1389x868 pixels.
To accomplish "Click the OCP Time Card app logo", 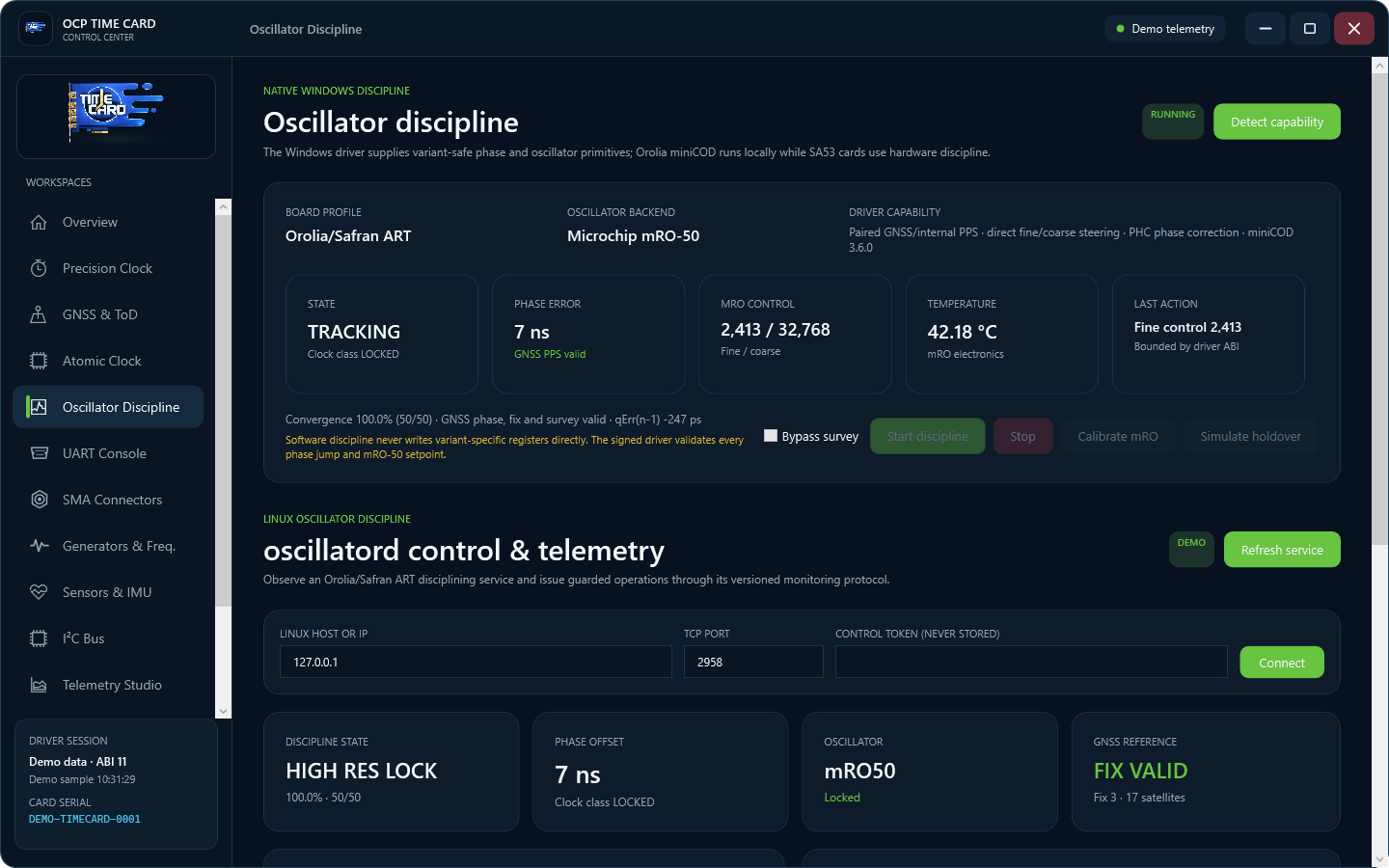I will 36,29.
